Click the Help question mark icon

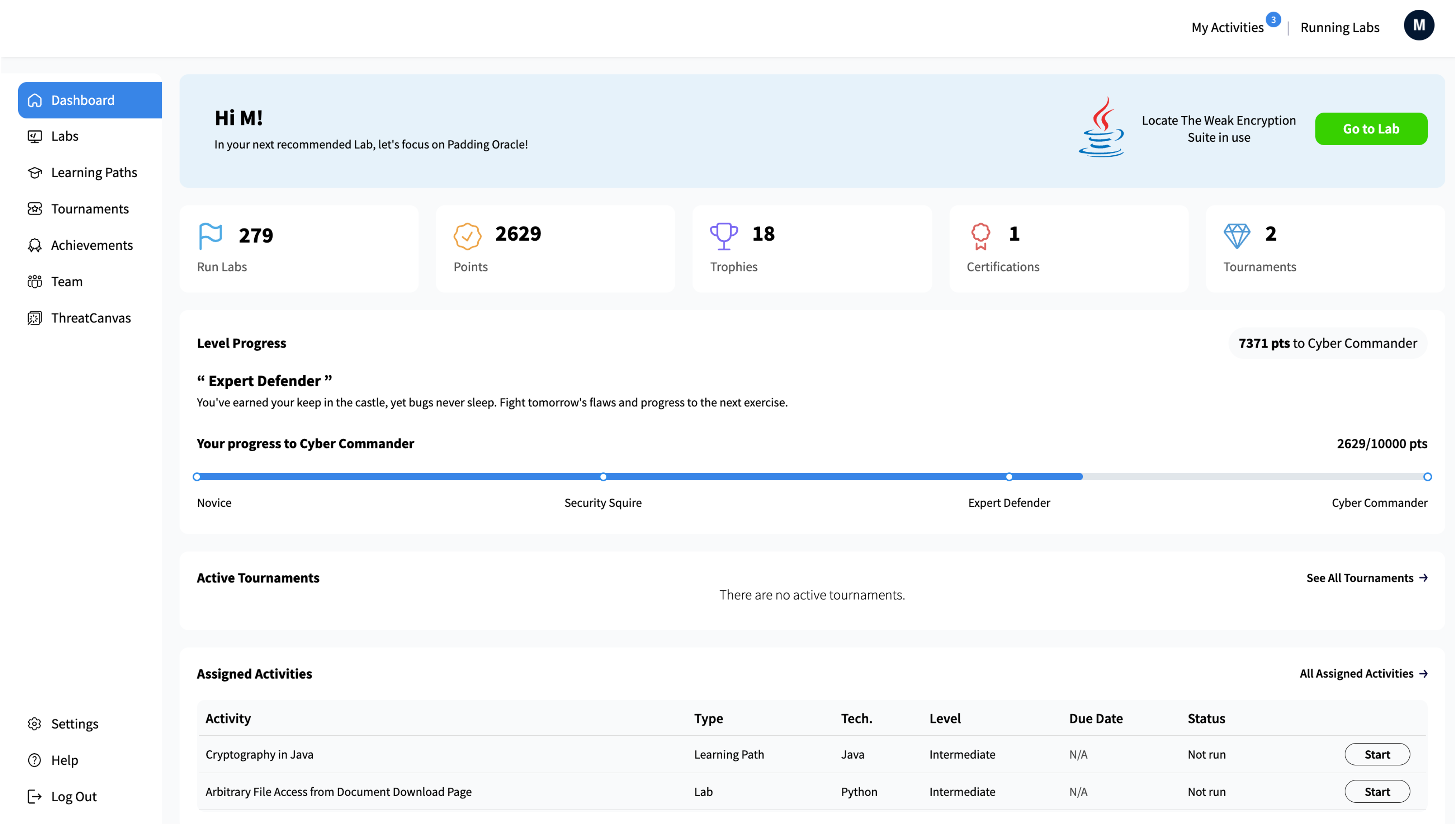click(34, 760)
